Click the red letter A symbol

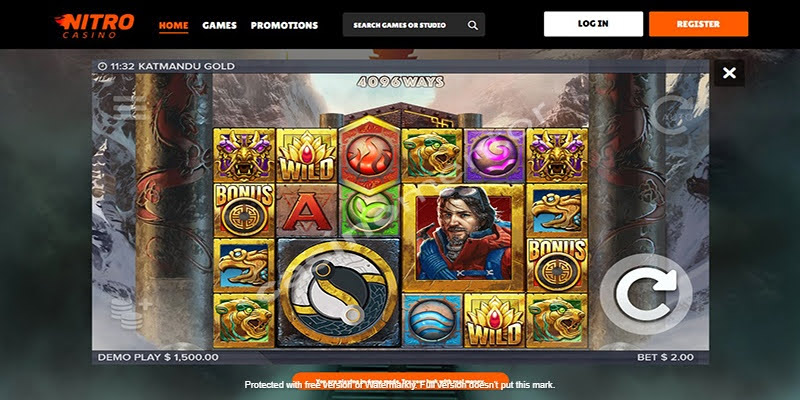click(307, 211)
